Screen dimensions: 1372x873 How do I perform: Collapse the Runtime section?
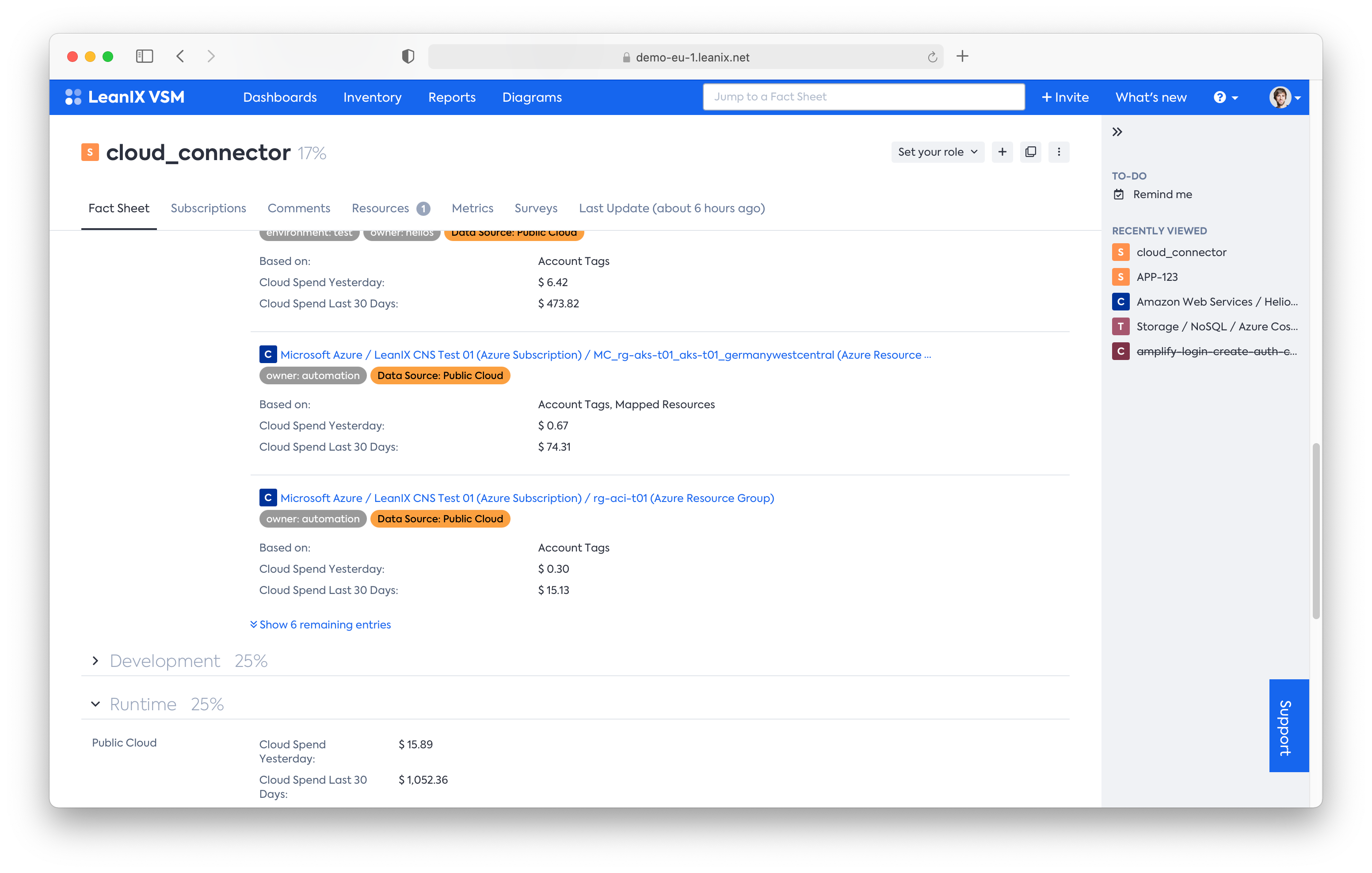click(95, 704)
